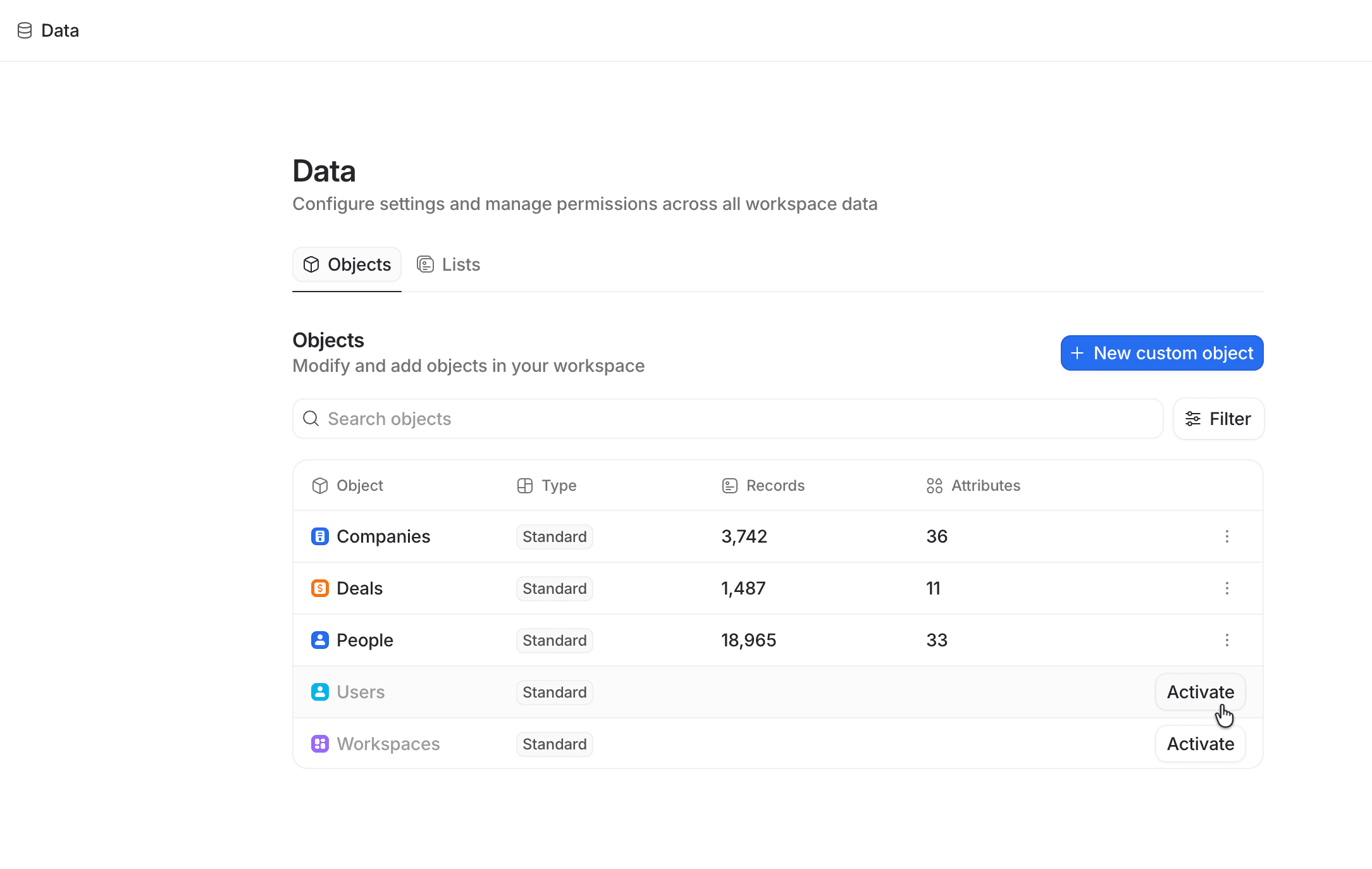Click the Users object icon
The width and height of the screenshot is (1372, 869).
pos(320,692)
